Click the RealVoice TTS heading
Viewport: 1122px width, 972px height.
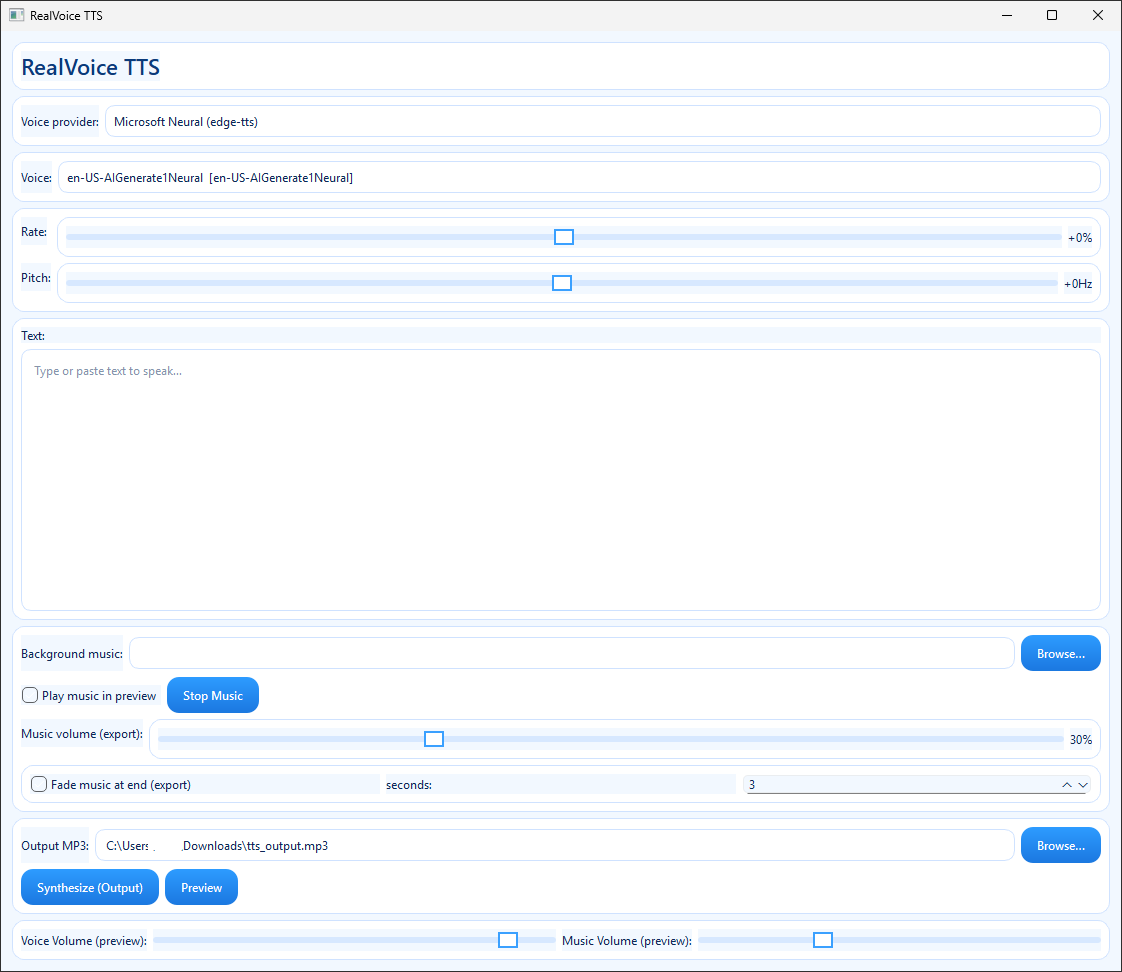pyautogui.click(x=91, y=67)
